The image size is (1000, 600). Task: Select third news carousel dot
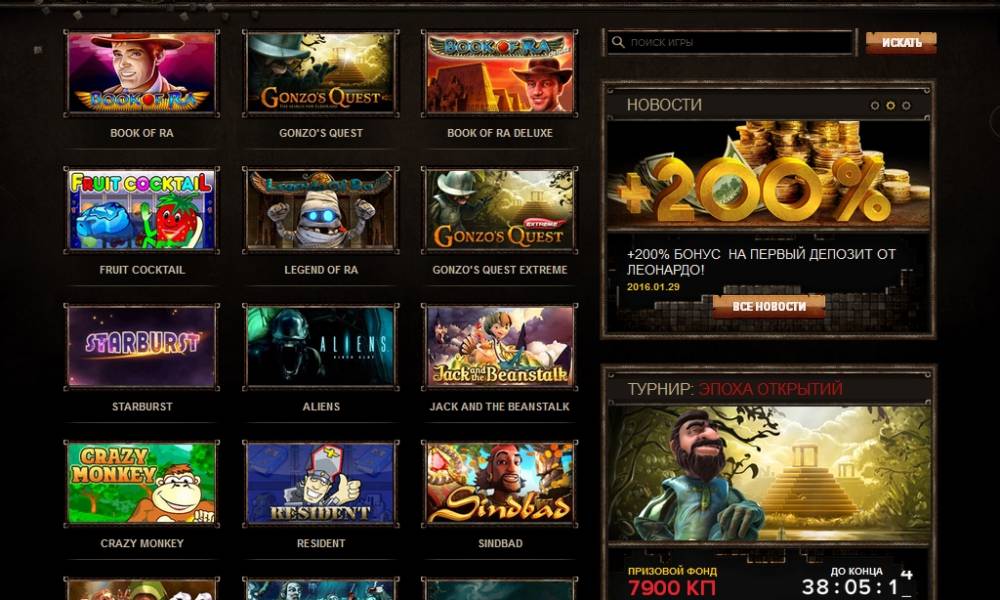pos(906,105)
